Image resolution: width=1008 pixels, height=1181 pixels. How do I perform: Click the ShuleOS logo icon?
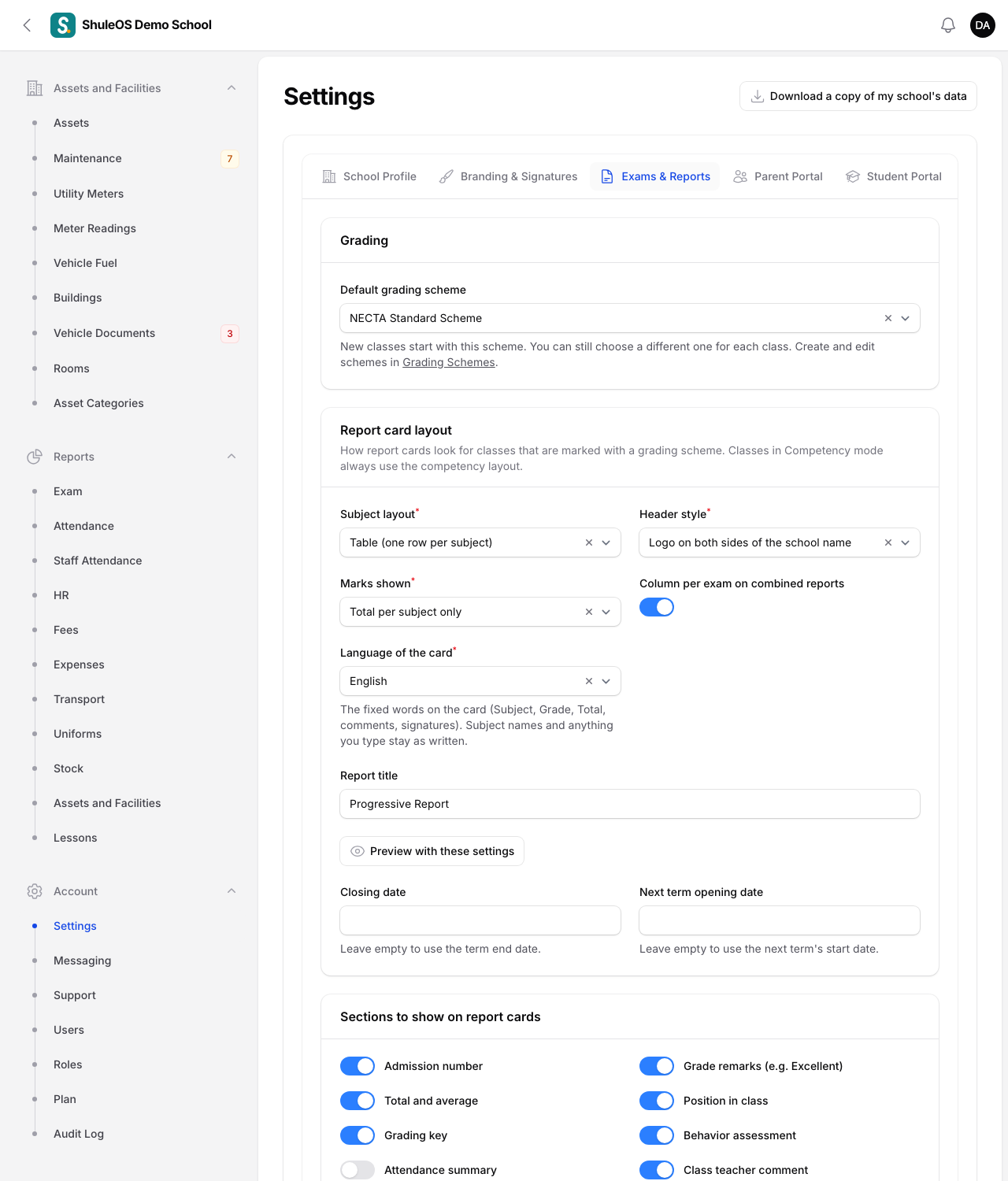click(x=63, y=25)
